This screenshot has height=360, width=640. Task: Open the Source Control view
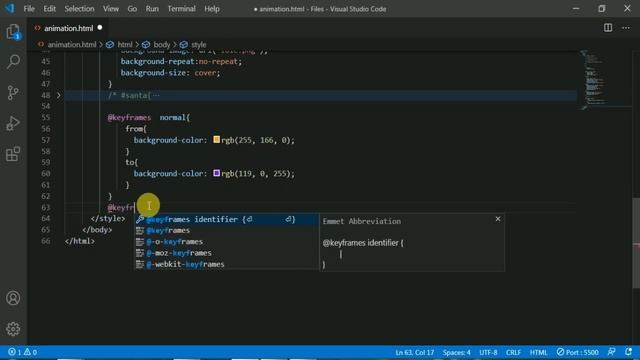pos(13,93)
